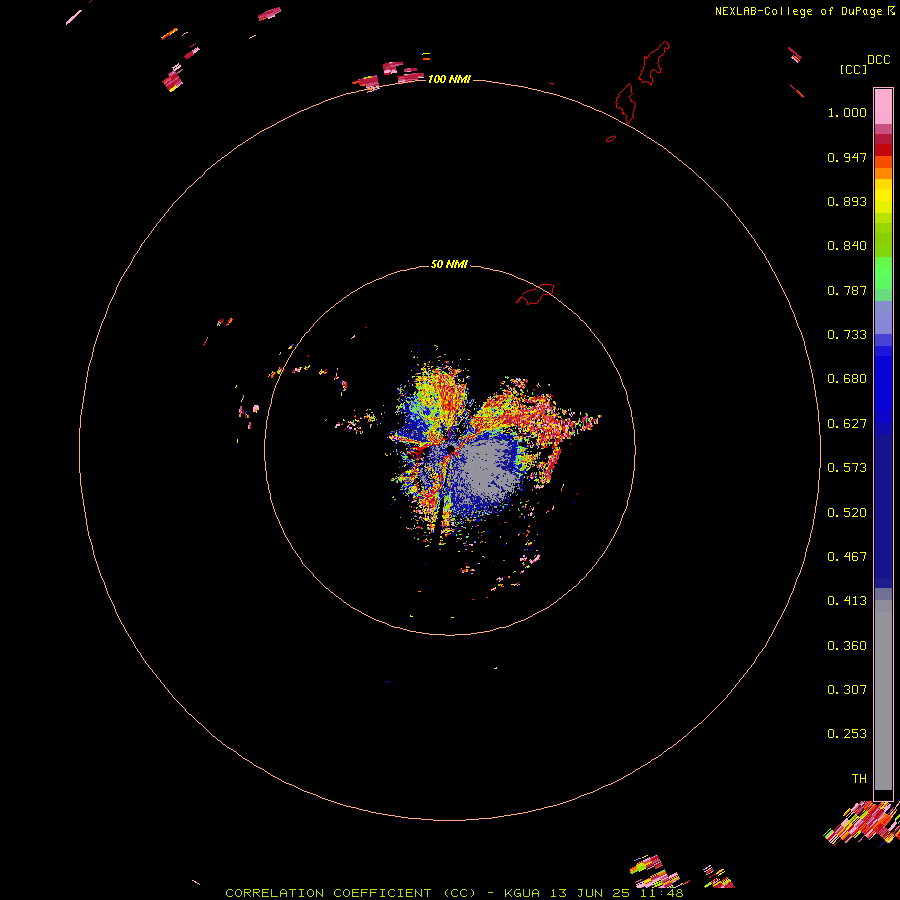
Task: Click the 50 NMI range ring label
Action: tap(449, 264)
